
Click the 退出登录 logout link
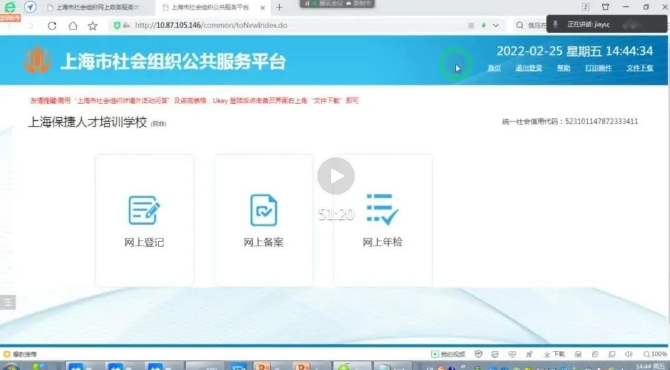[x=529, y=68]
